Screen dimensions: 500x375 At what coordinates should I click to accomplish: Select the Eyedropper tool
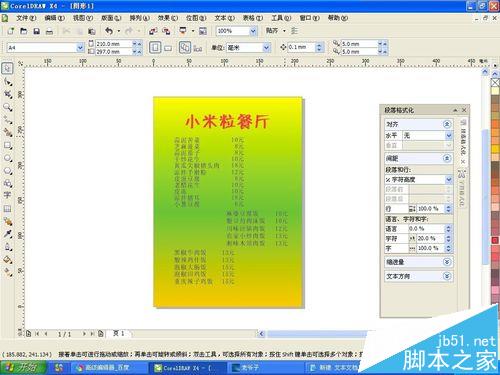click(x=7, y=234)
